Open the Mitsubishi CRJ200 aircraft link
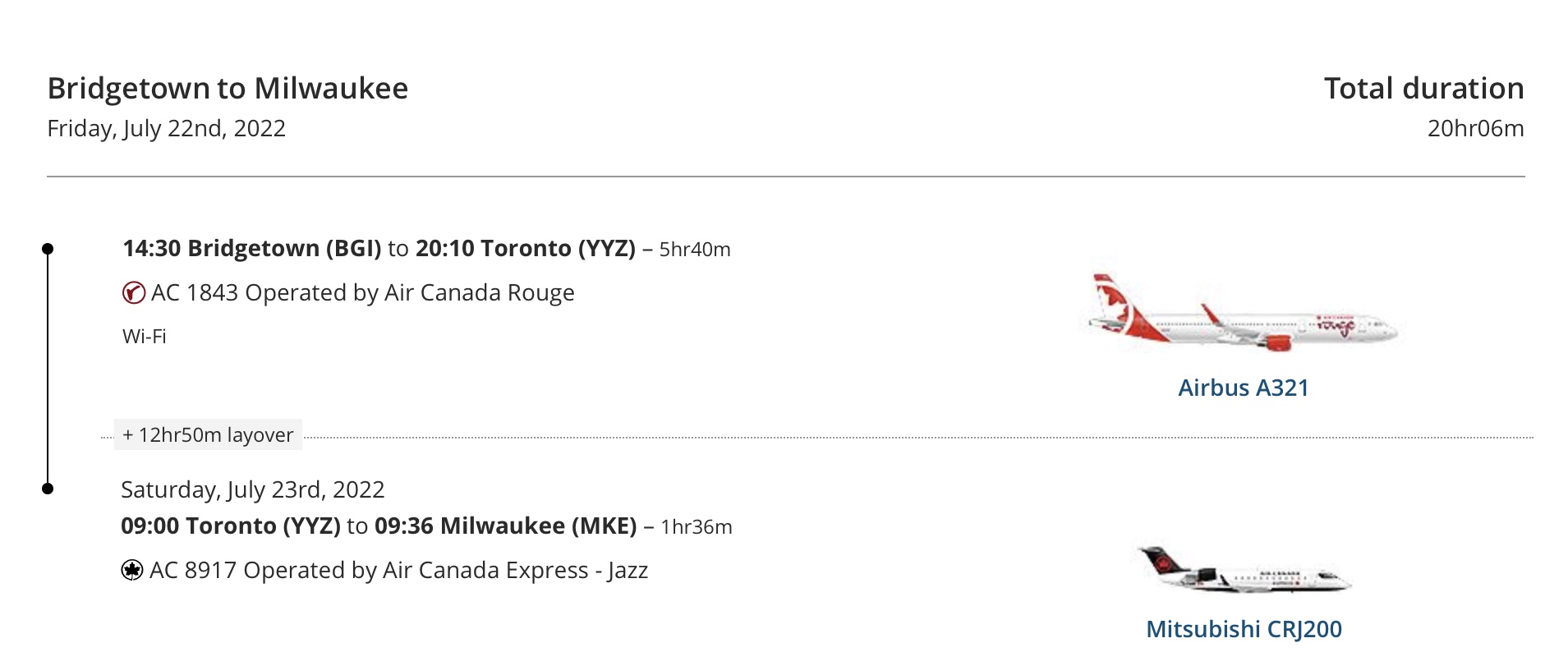The image size is (1568, 652). pos(1244,629)
